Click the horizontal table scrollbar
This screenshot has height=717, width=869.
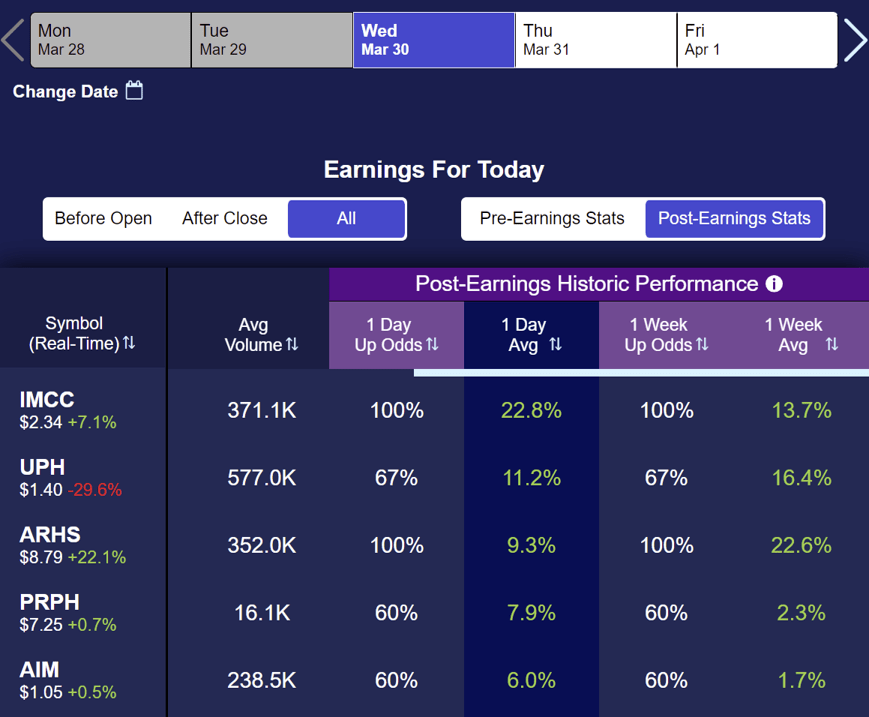(x=641, y=373)
